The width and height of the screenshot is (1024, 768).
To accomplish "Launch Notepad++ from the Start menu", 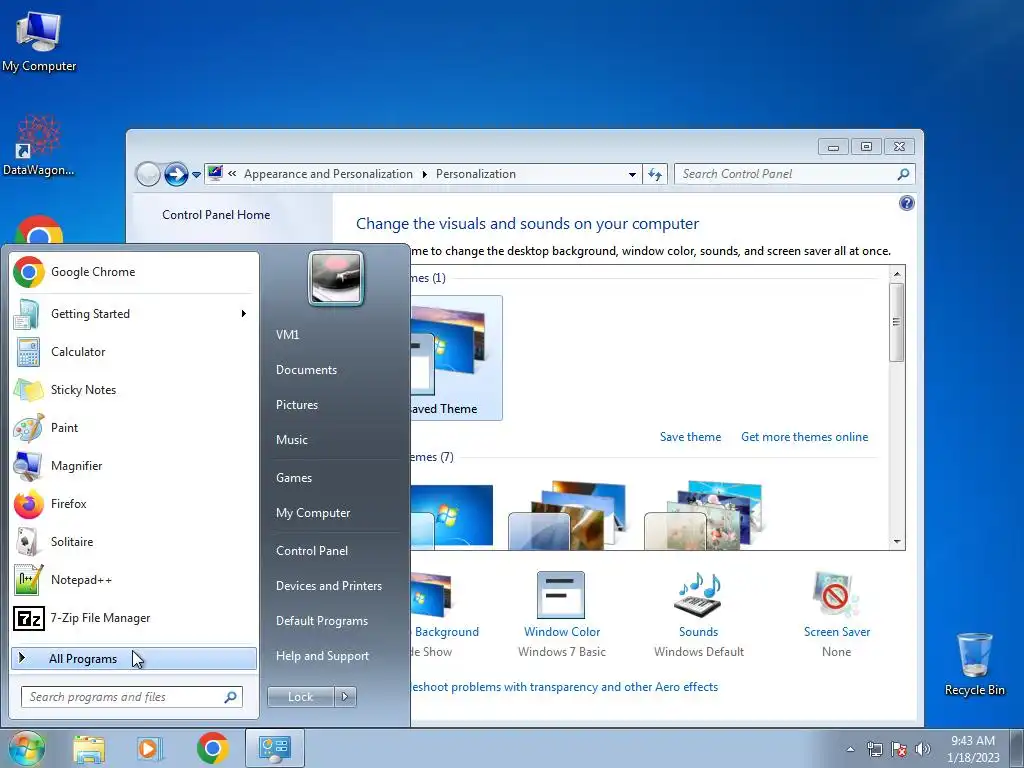I will tap(134, 580).
